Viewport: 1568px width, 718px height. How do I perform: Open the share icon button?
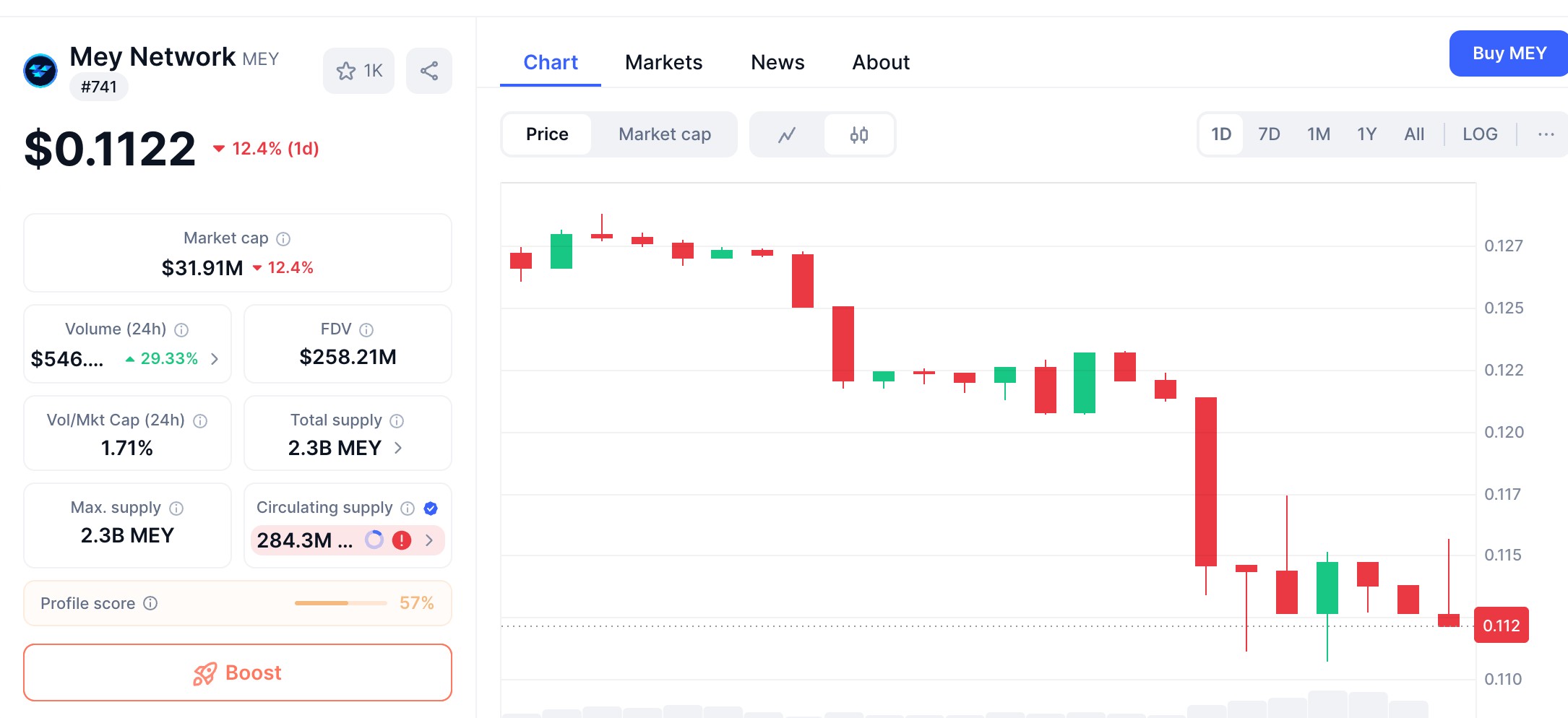[x=429, y=71]
